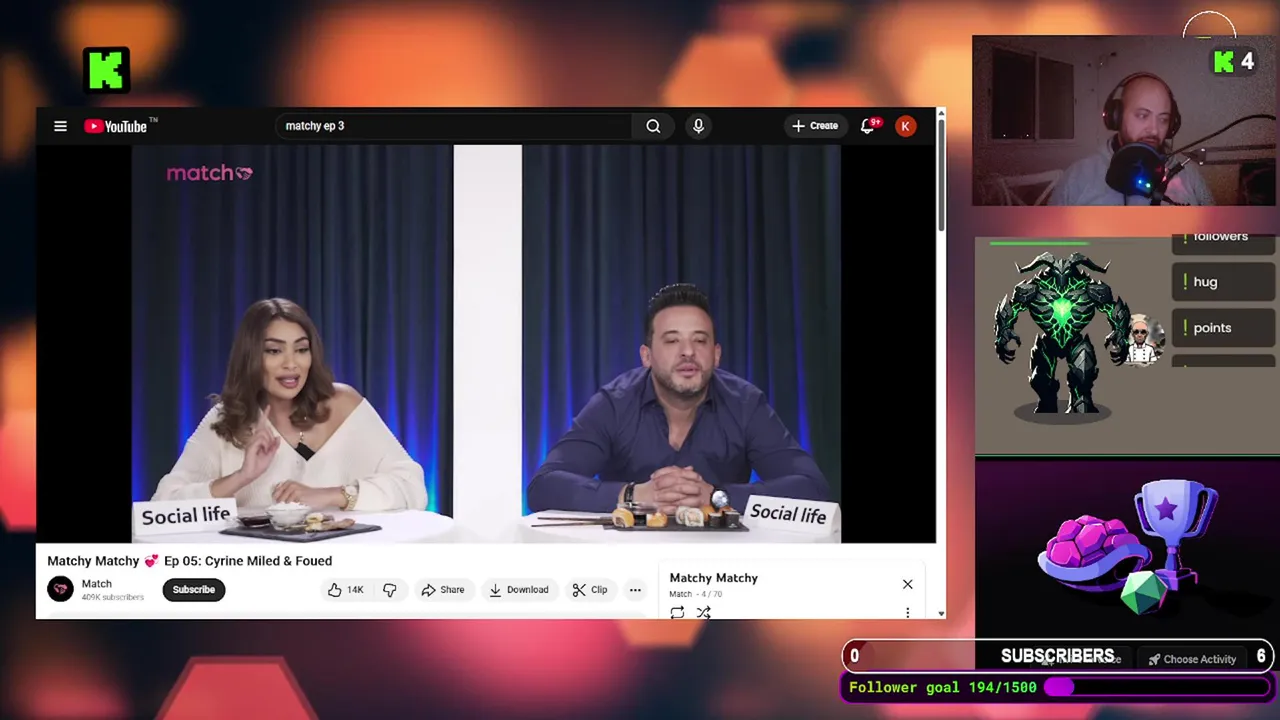This screenshot has height=720, width=1280.
Task: Open the Create upload menu
Action: point(815,126)
